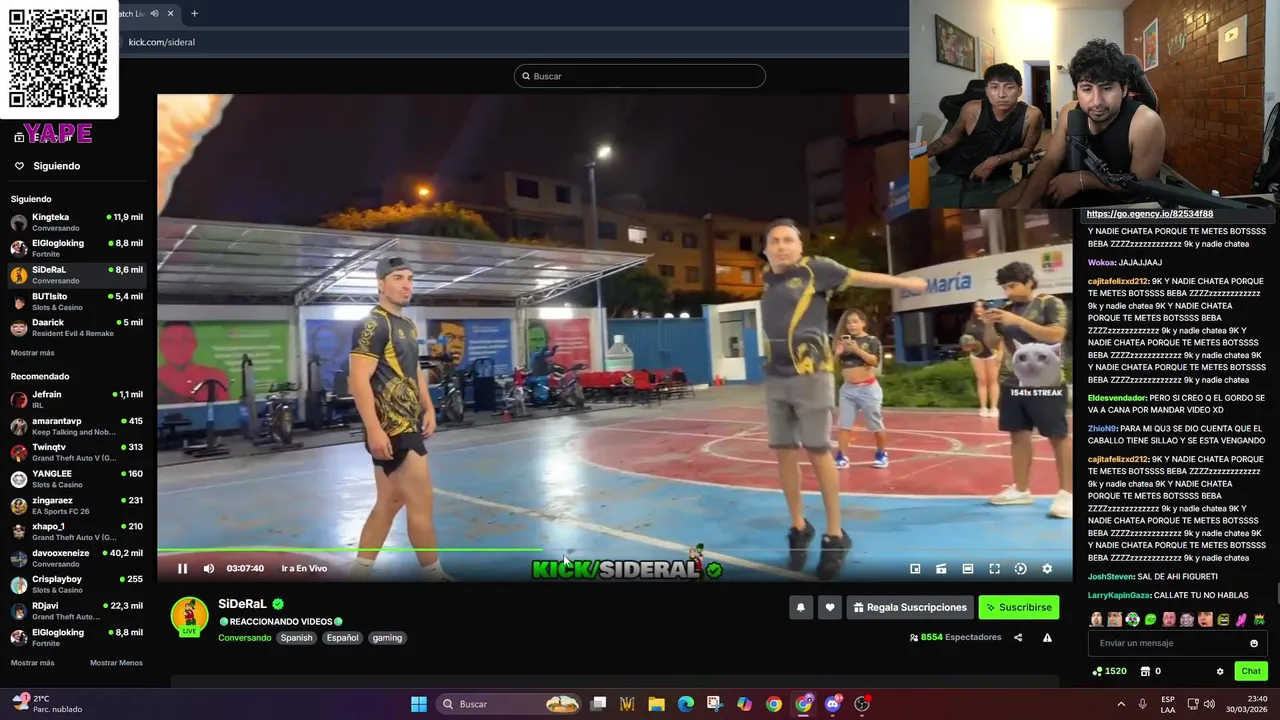Open playback speed control icon
This screenshot has width=1280, height=720.
tap(1020, 568)
